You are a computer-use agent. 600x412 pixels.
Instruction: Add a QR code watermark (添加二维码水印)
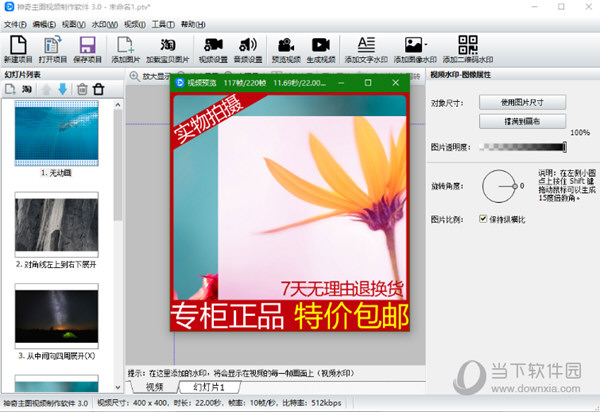[468, 49]
